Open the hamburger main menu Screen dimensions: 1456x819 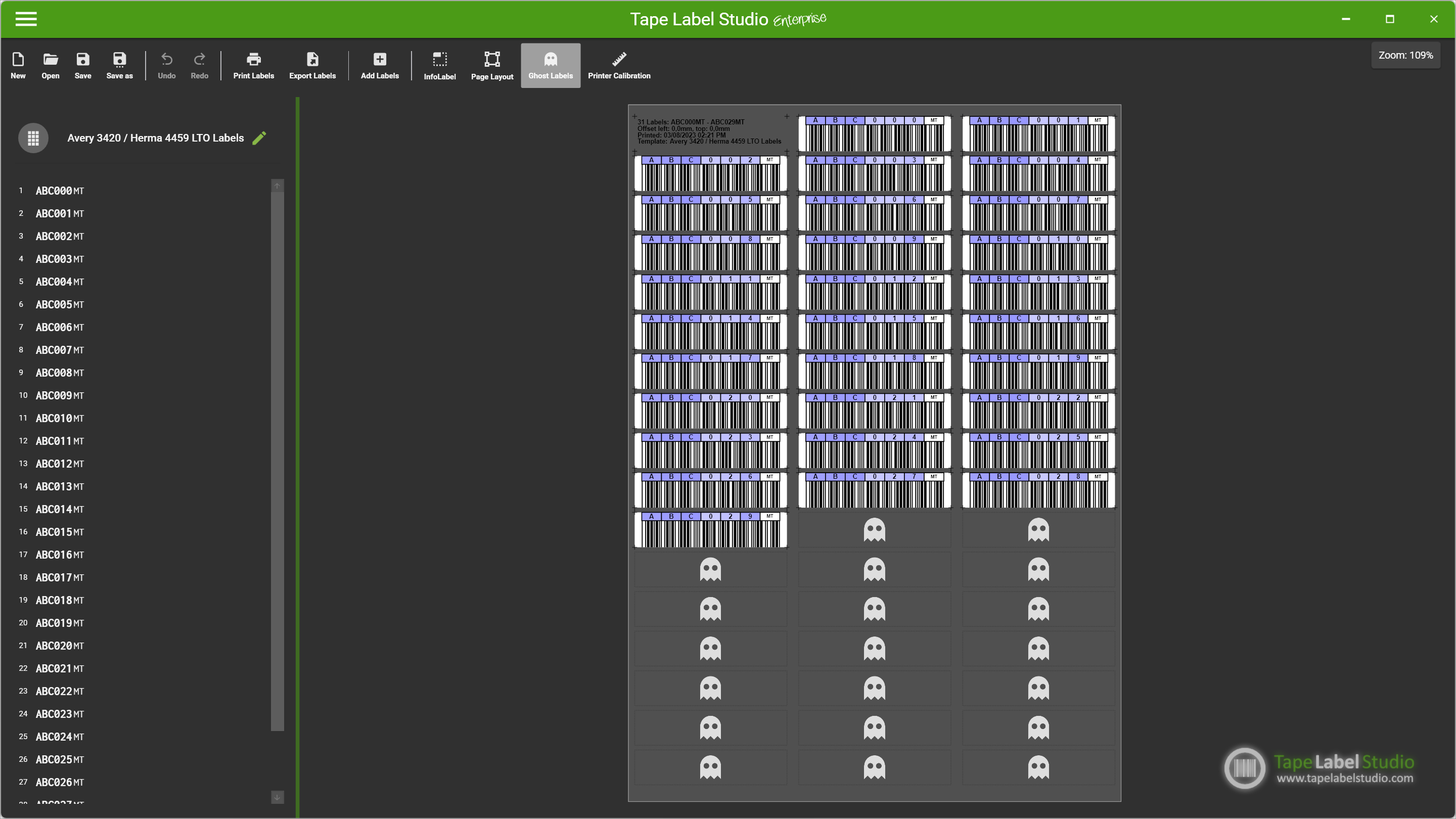click(x=26, y=19)
